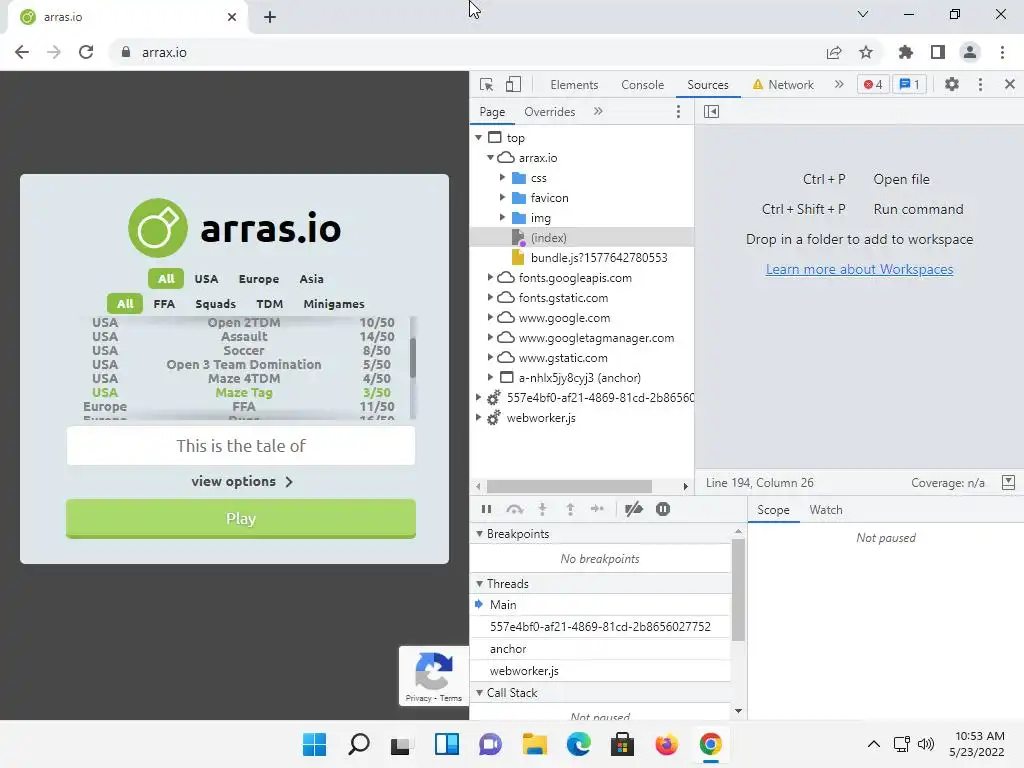Select the Scope pane tab

pos(773,510)
